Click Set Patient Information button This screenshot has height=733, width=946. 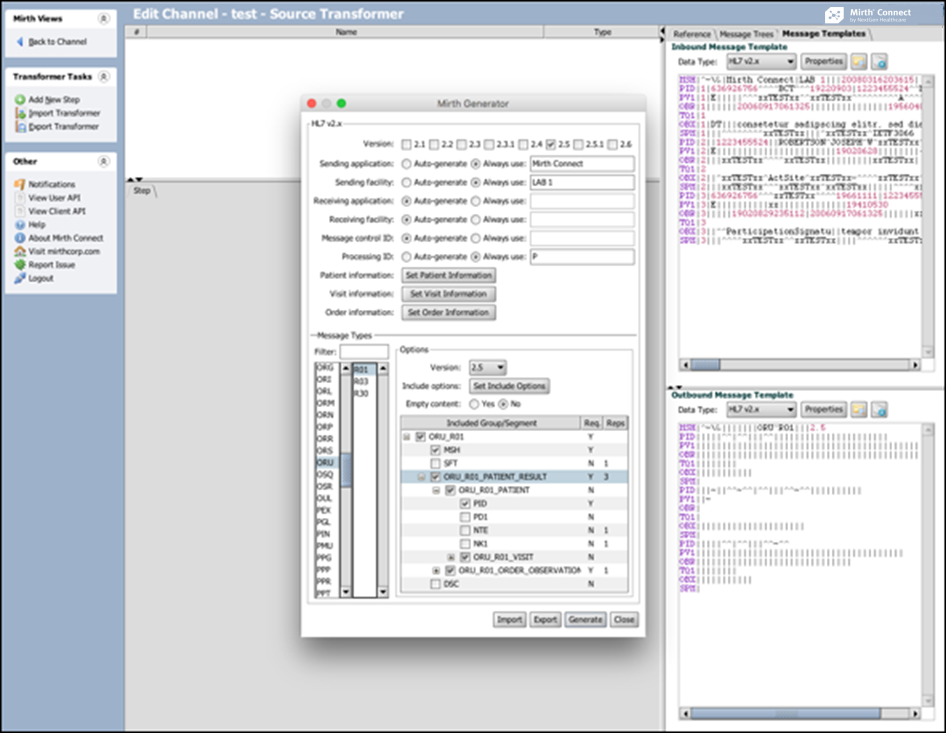(x=448, y=276)
